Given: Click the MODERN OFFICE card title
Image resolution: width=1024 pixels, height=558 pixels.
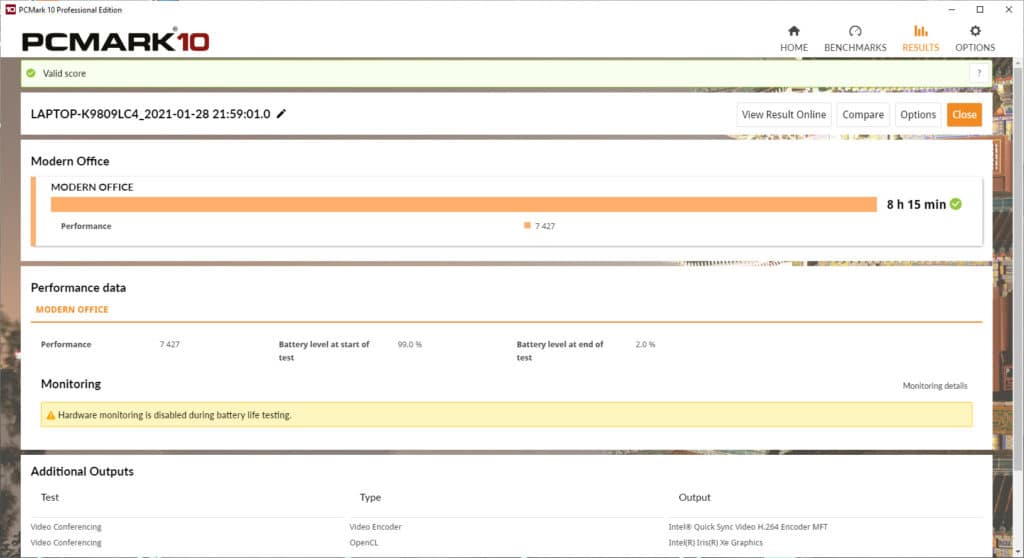Looking at the screenshot, I should click(92, 187).
